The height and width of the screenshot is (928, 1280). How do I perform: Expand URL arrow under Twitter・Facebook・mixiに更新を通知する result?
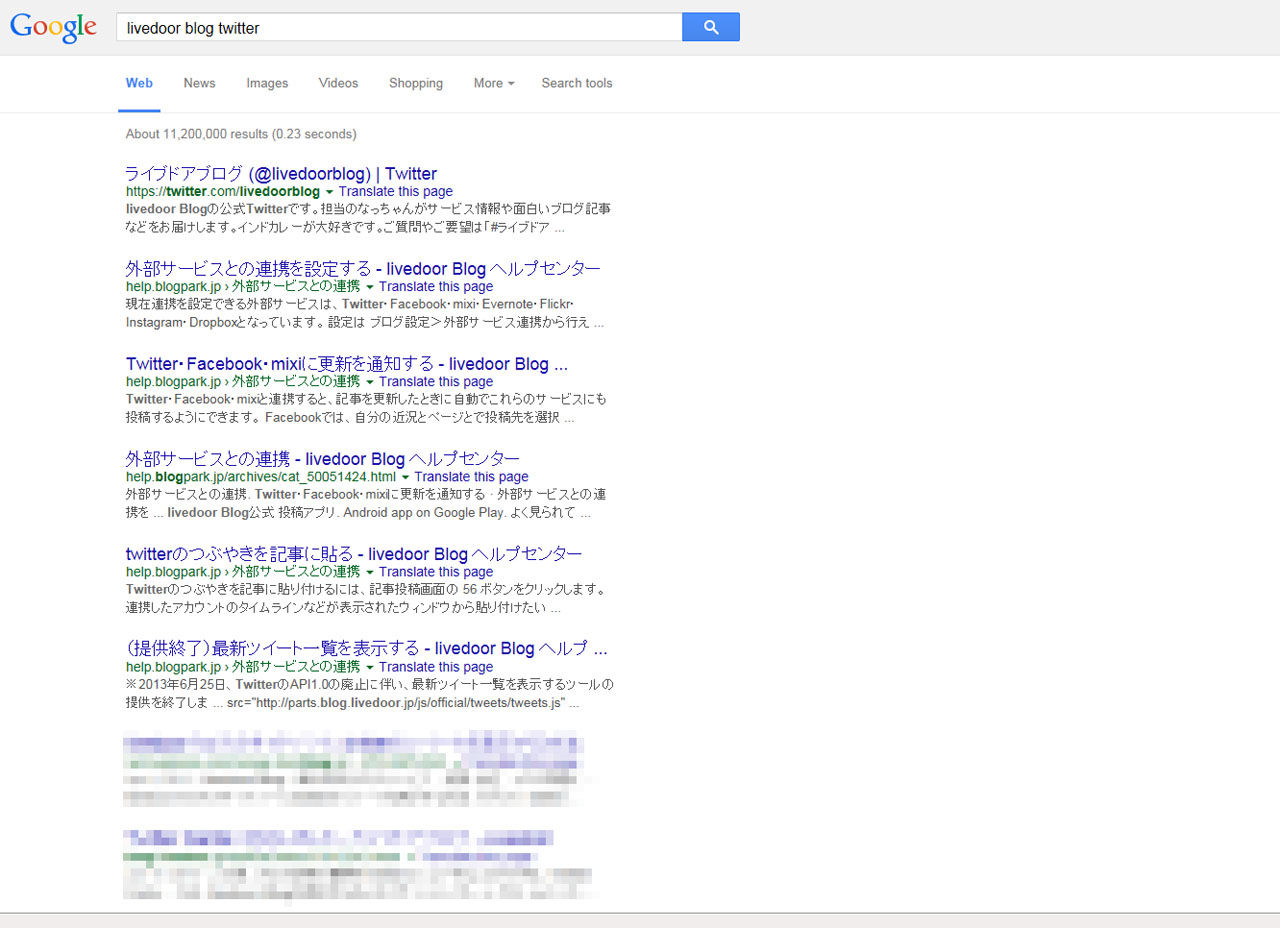(369, 382)
